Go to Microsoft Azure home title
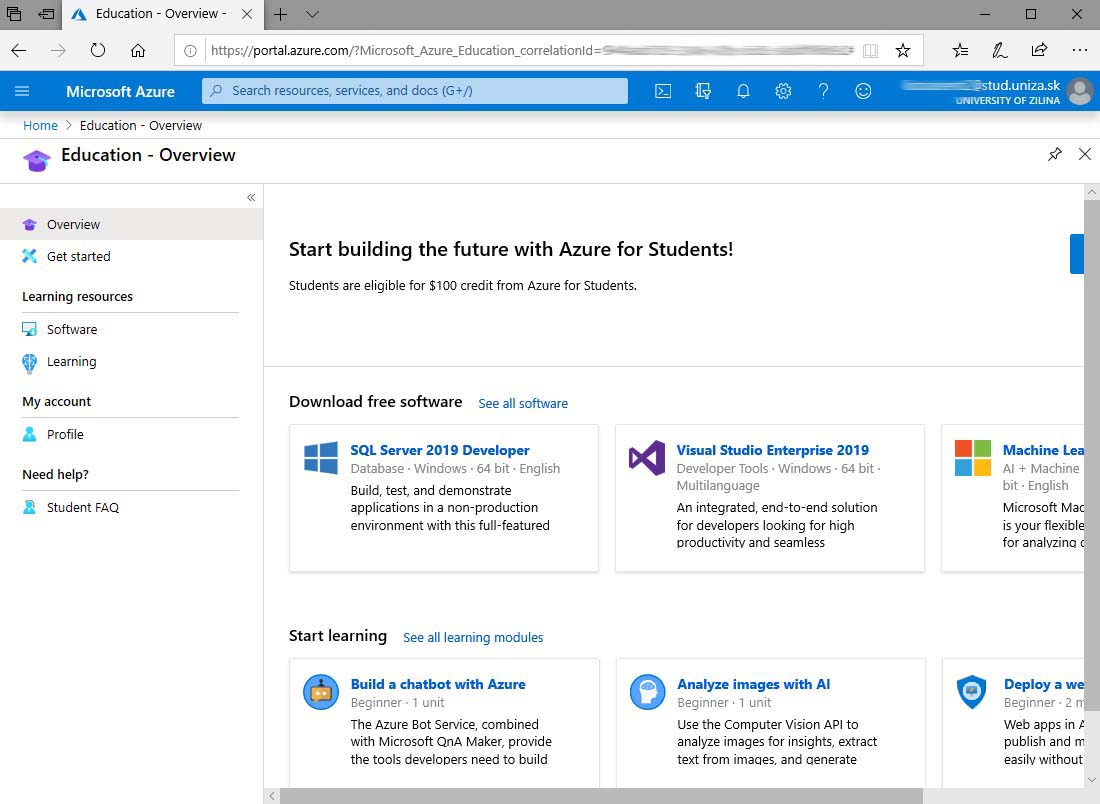Screen dimensions: 1100x804 click(121, 91)
